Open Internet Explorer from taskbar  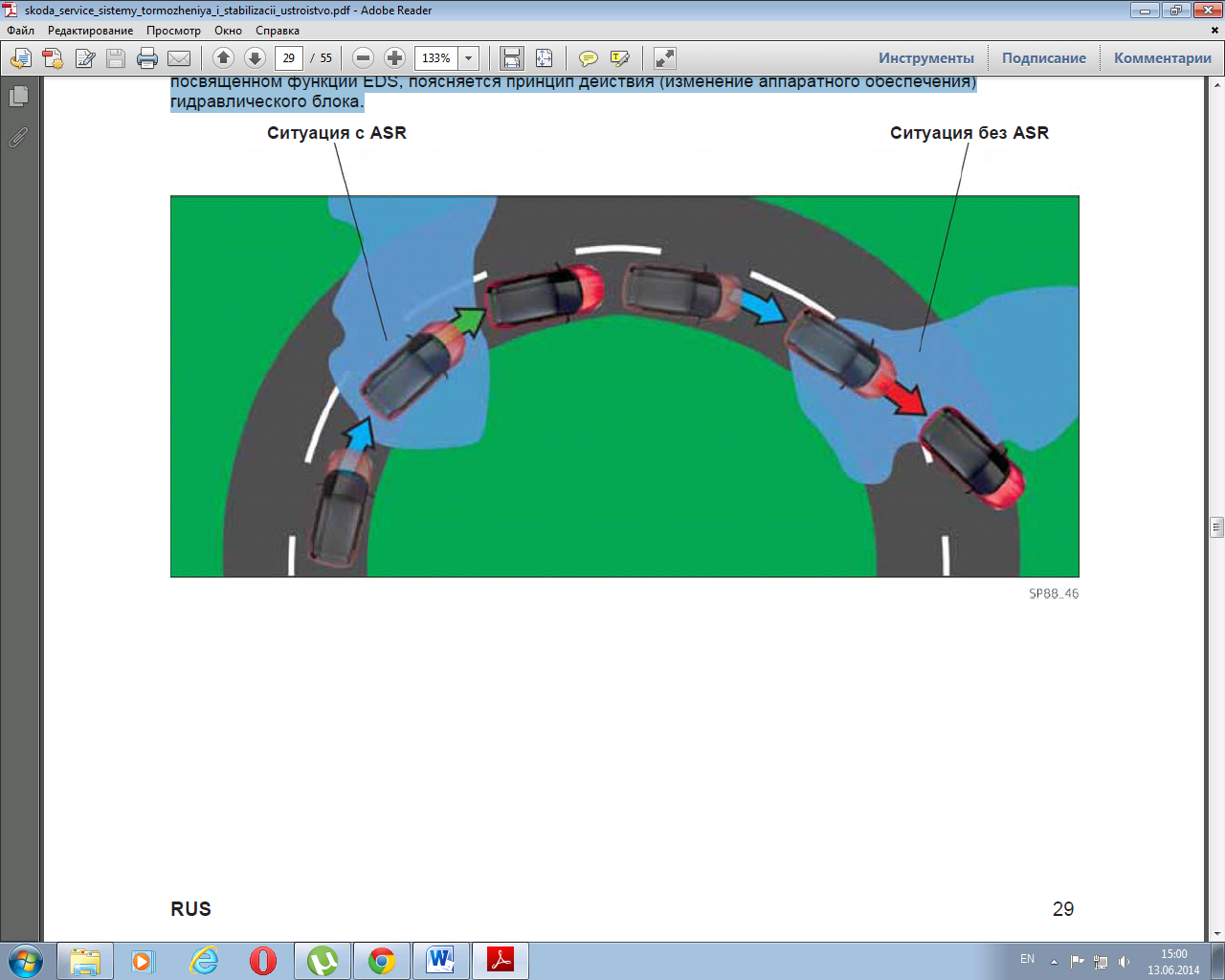tap(204, 961)
